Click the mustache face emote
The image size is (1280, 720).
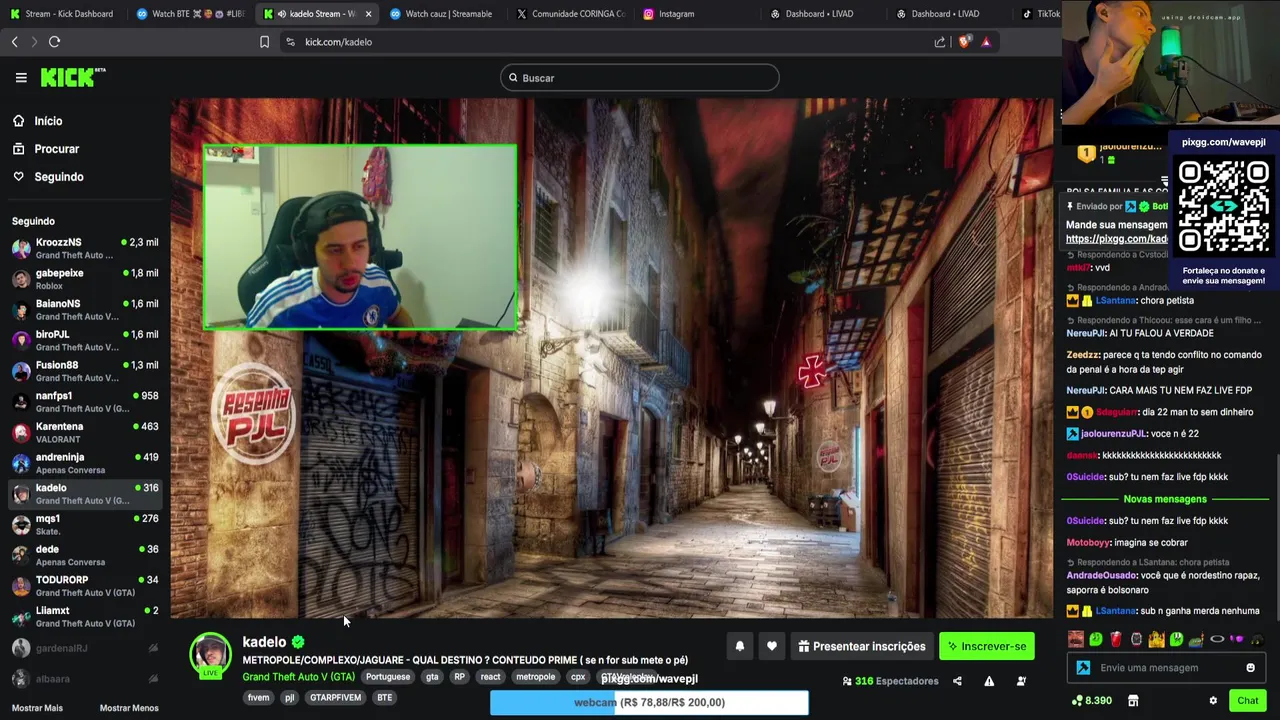coord(1076,639)
